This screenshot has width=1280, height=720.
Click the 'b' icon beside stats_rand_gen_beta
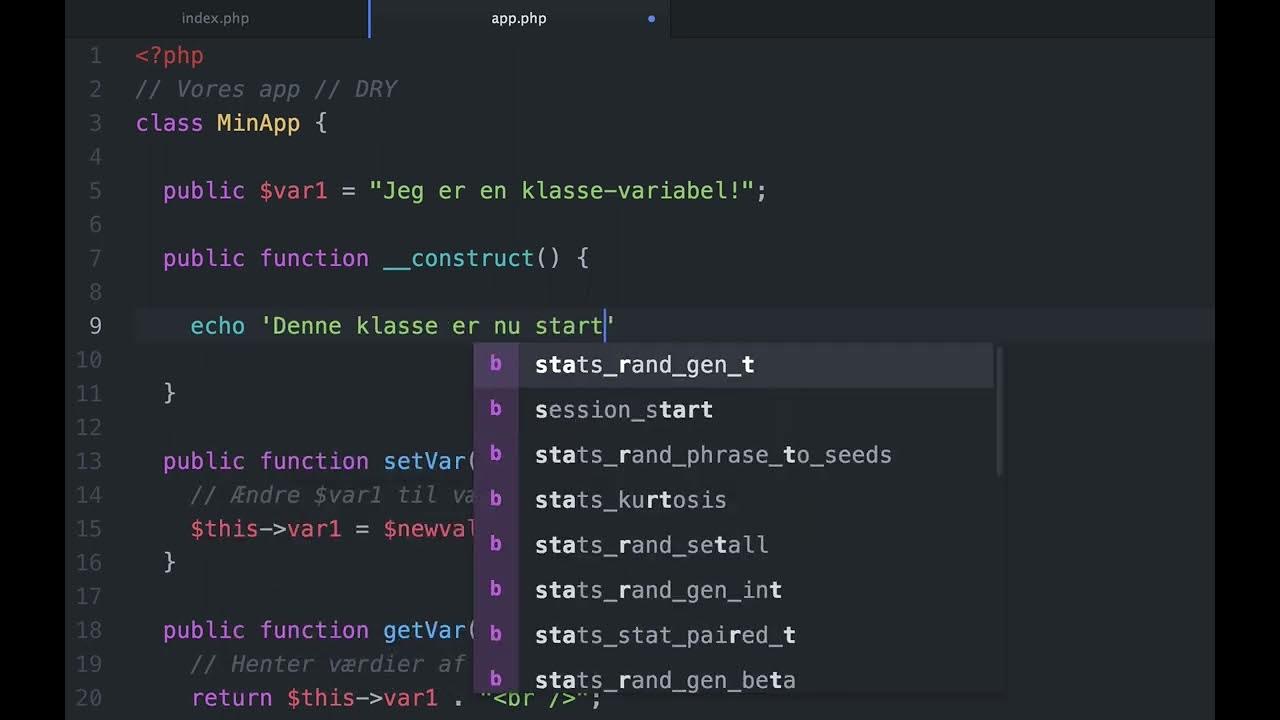[x=497, y=680]
